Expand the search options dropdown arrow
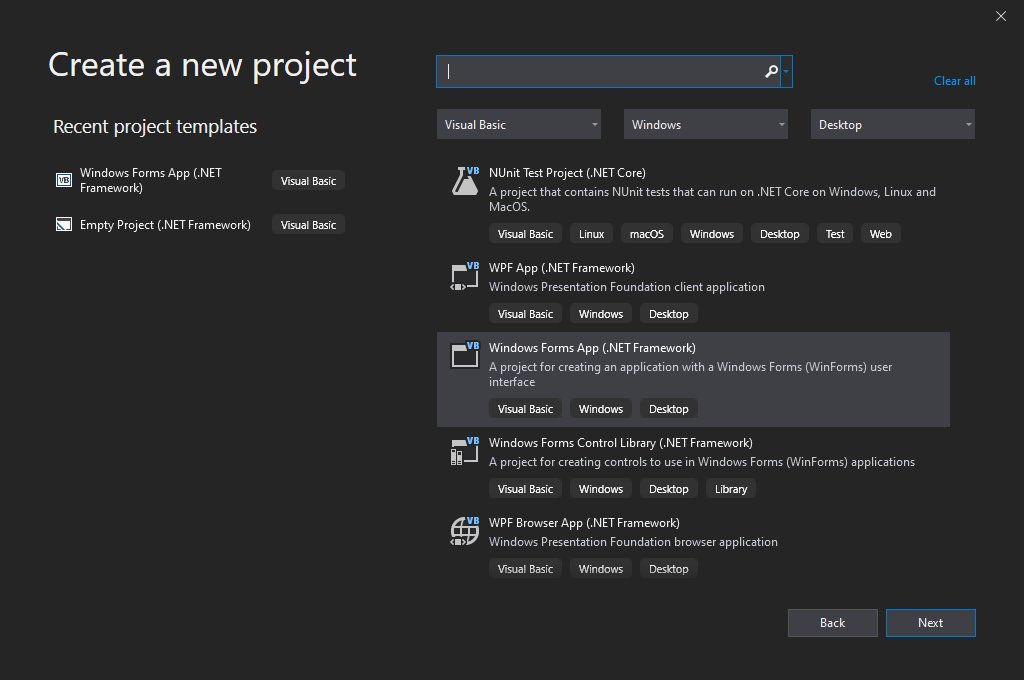The height and width of the screenshot is (680, 1024). point(786,71)
